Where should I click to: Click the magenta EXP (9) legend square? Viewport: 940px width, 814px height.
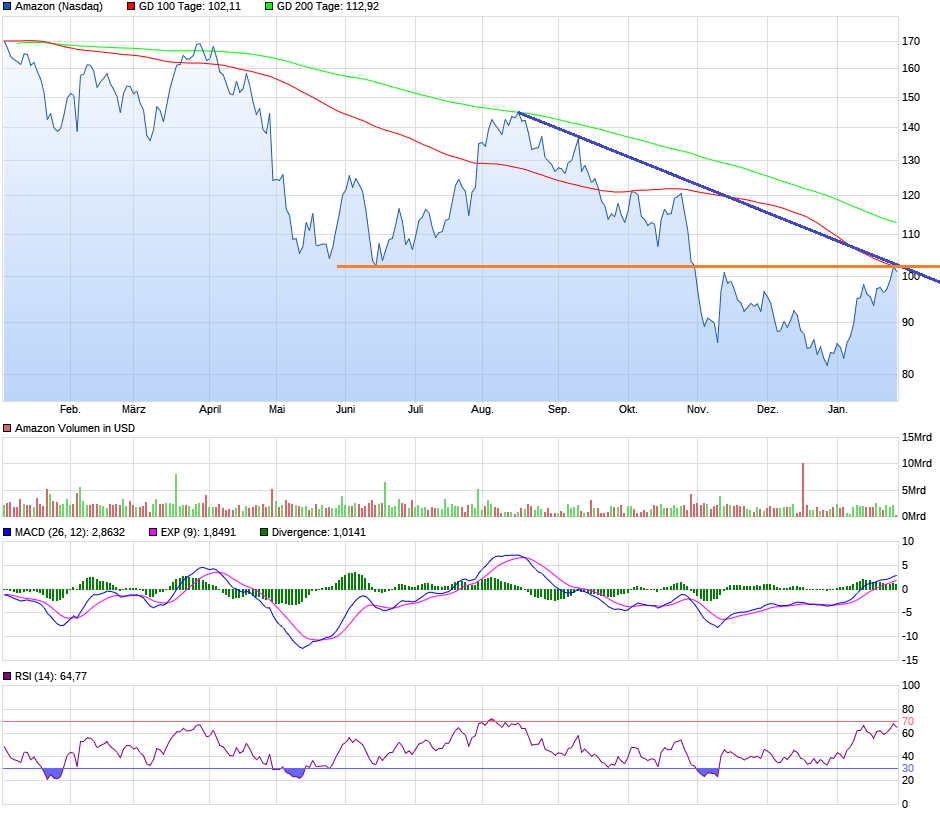click(151, 532)
